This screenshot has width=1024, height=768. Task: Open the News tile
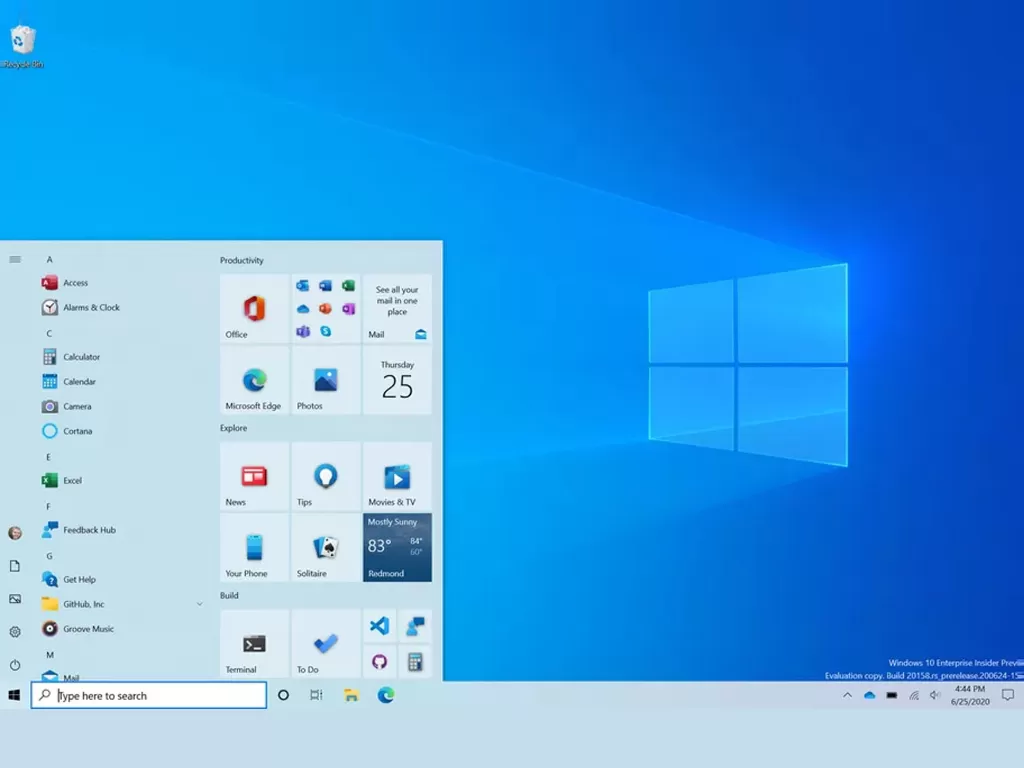pyautogui.click(x=255, y=476)
